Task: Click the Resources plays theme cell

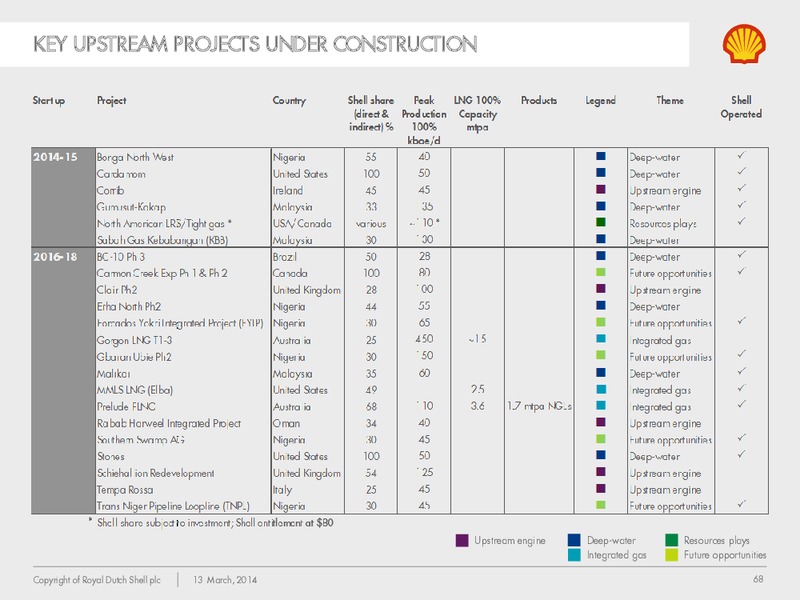Action: click(663, 224)
